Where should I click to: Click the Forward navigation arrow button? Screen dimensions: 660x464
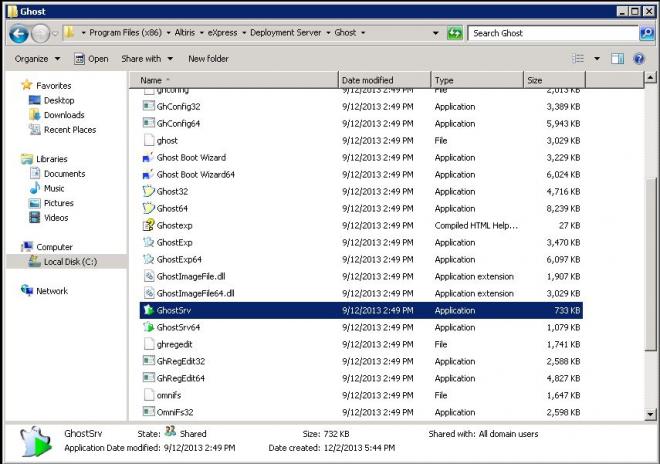[x=41, y=33]
